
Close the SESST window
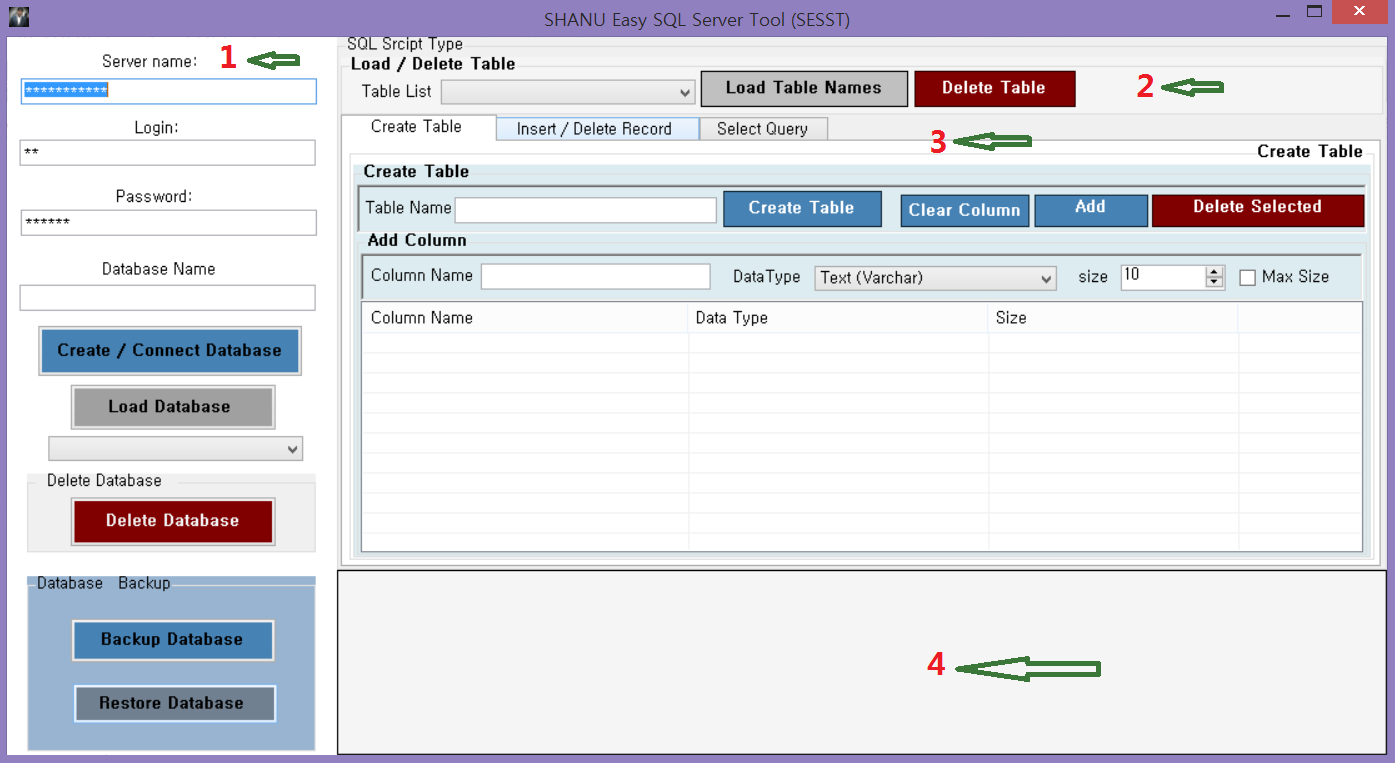[x=1359, y=12]
